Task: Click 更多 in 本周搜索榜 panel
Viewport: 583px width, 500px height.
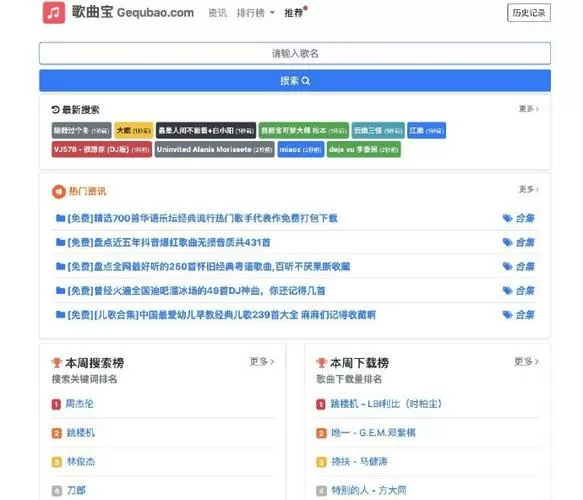Action: pyautogui.click(x=261, y=362)
